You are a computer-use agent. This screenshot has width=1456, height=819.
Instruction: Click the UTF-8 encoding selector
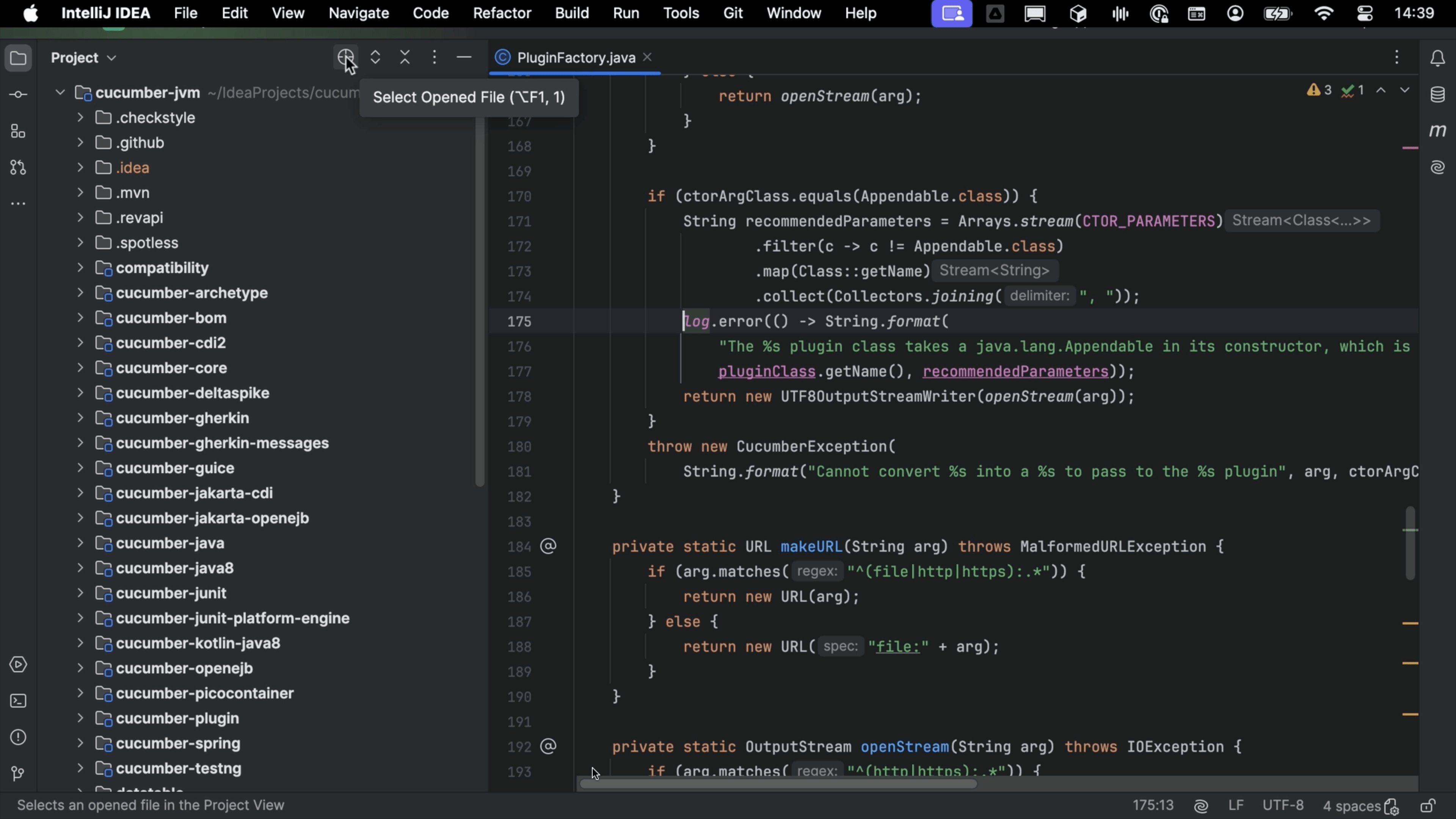coord(1282,805)
